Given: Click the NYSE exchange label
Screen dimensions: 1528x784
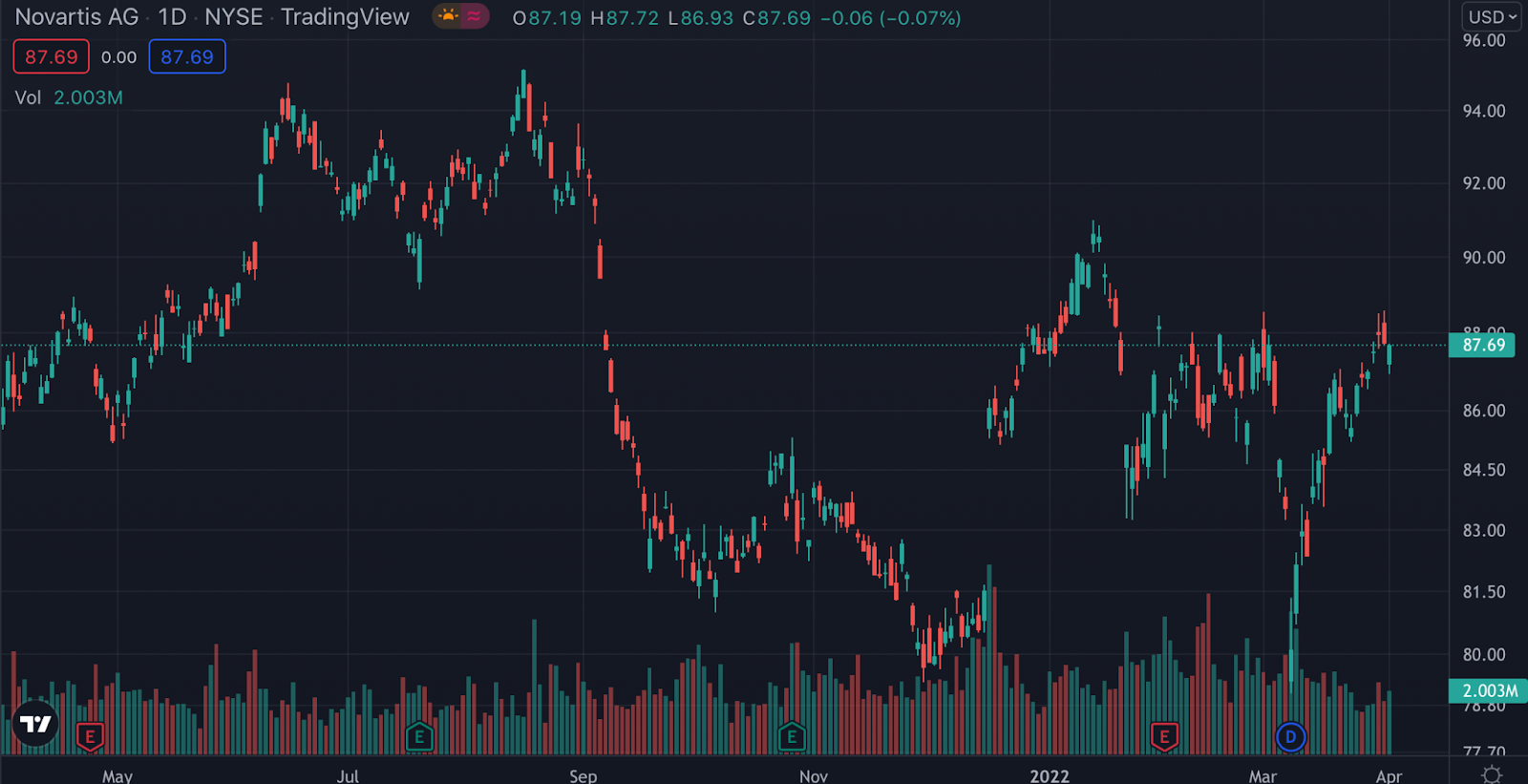Looking at the screenshot, I should pyautogui.click(x=234, y=17).
